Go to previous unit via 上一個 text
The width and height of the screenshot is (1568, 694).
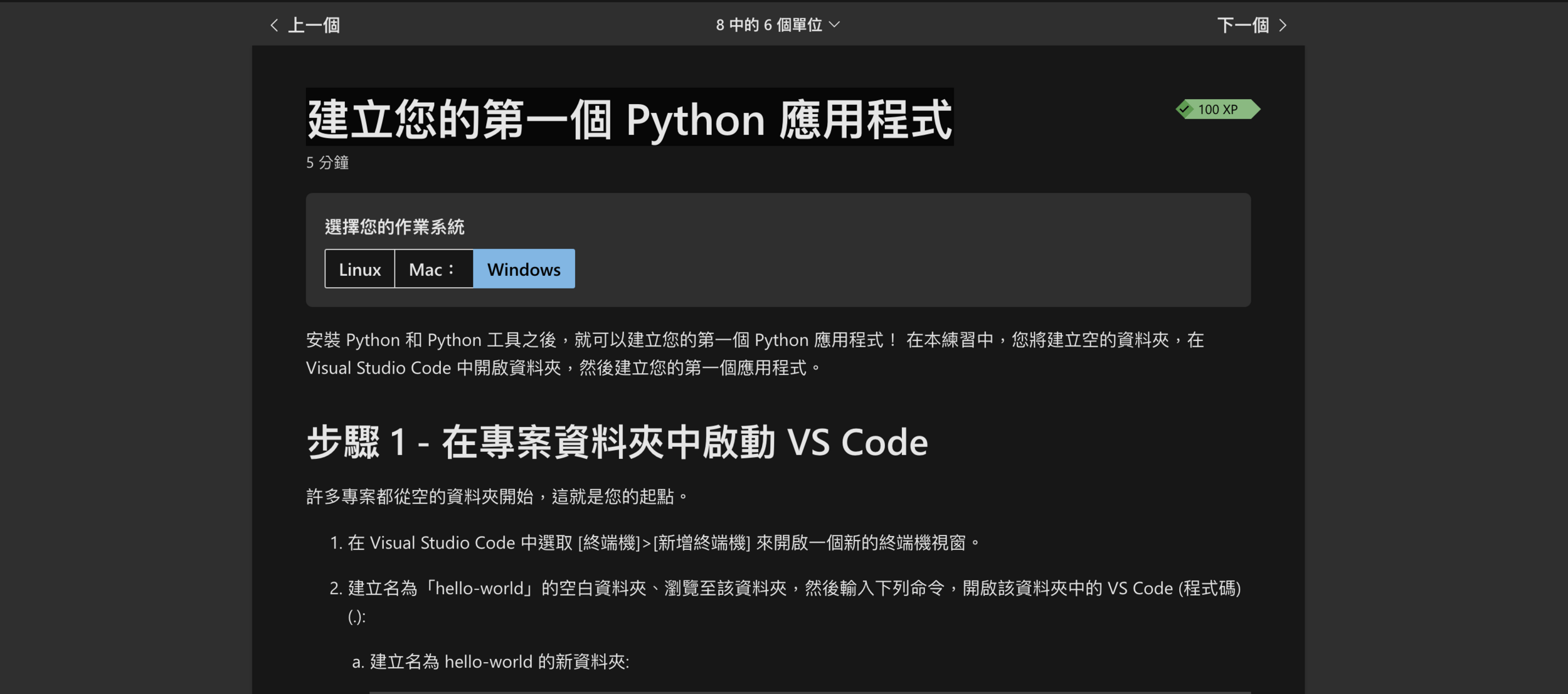tap(314, 25)
